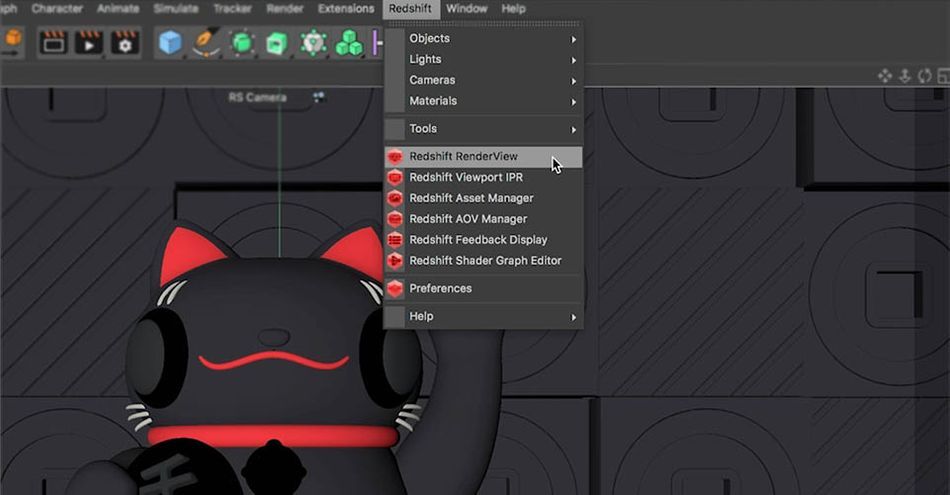Open Edit Render Settings gear clapperboard
950x495 pixels.
(124, 42)
